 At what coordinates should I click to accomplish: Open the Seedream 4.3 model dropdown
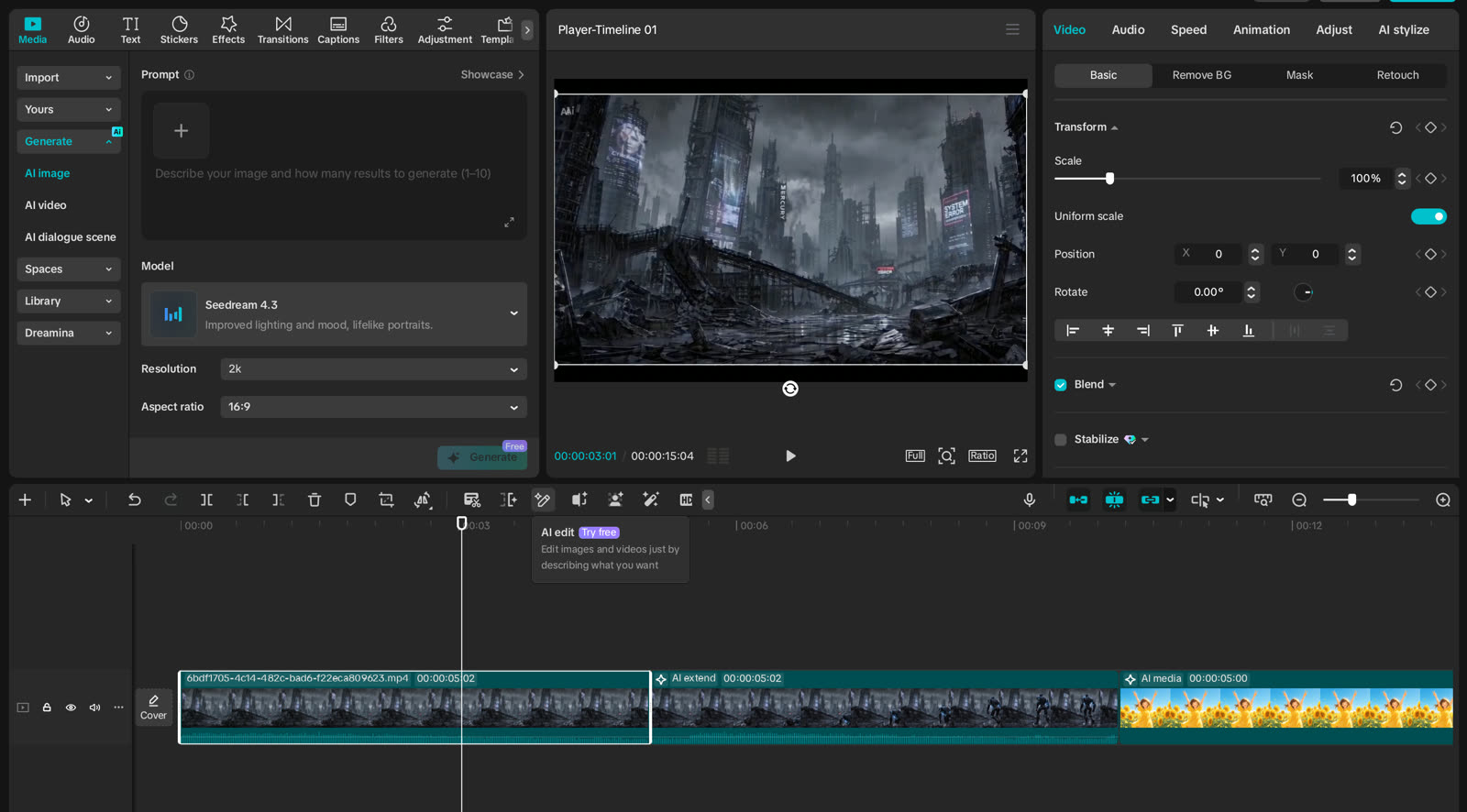click(334, 314)
